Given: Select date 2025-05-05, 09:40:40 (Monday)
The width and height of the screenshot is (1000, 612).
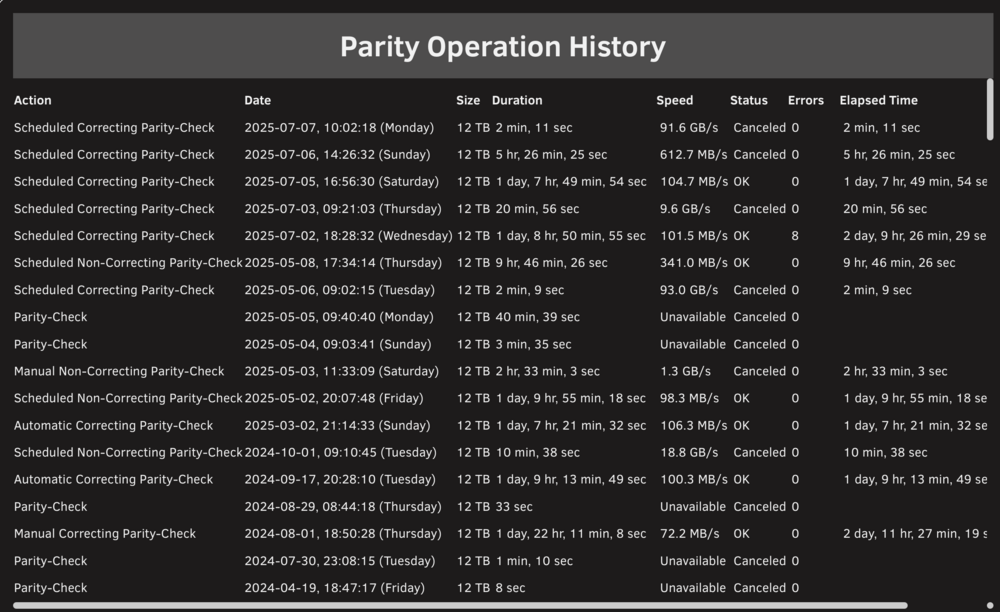Looking at the screenshot, I should (339, 317).
